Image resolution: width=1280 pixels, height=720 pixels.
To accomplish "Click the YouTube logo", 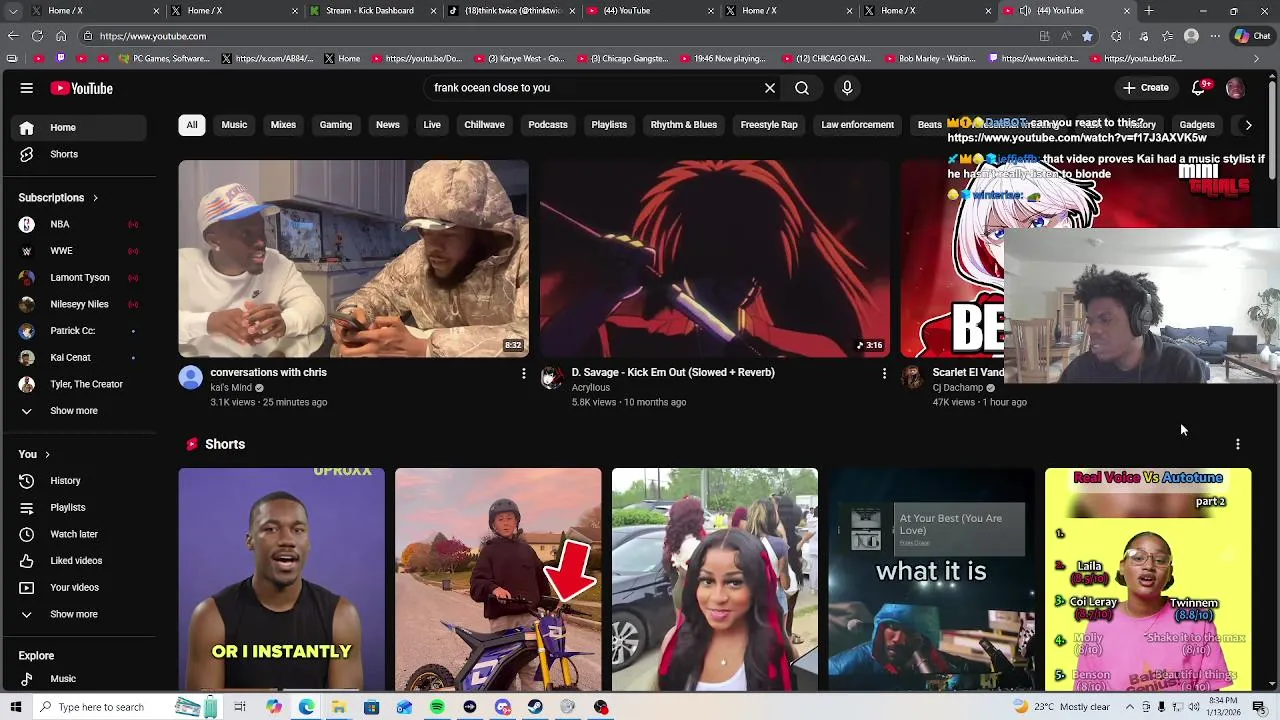I will tap(82, 88).
